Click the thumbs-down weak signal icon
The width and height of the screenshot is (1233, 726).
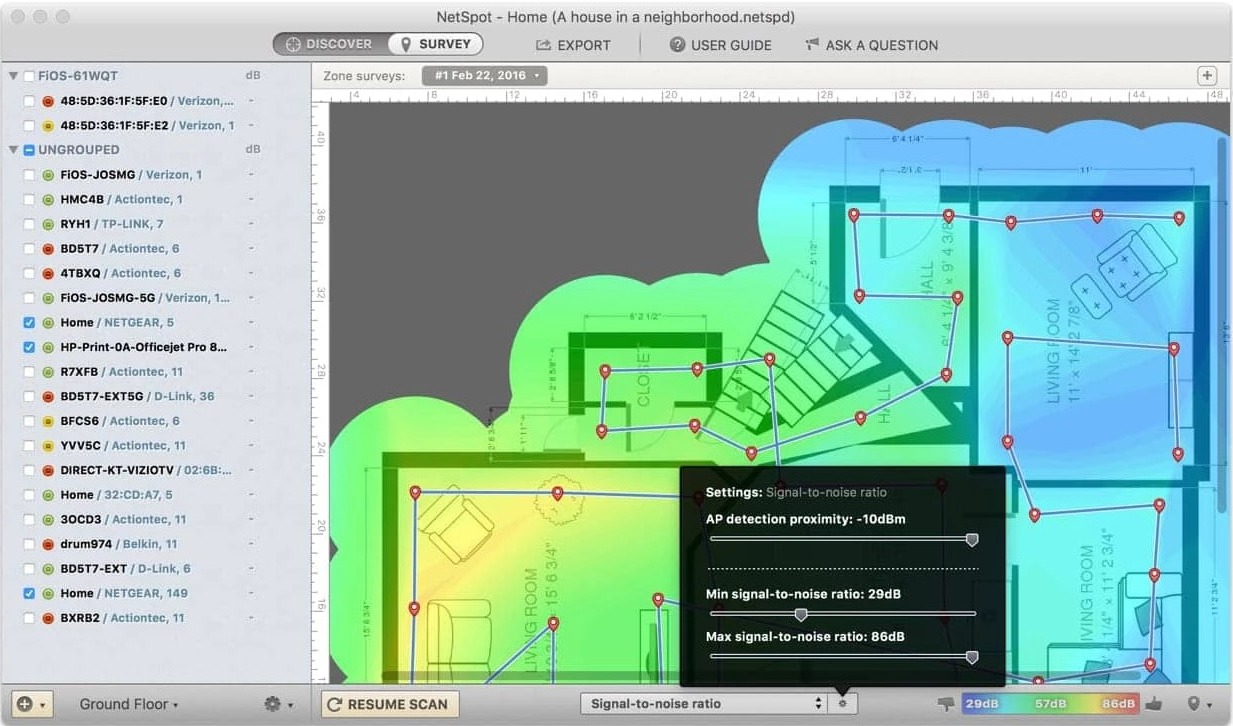(946, 704)
